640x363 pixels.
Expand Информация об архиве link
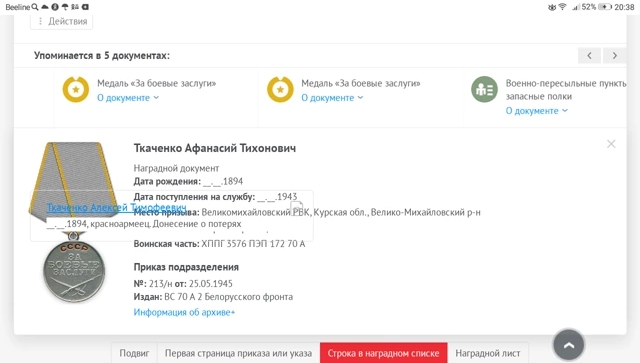[184, 312]
